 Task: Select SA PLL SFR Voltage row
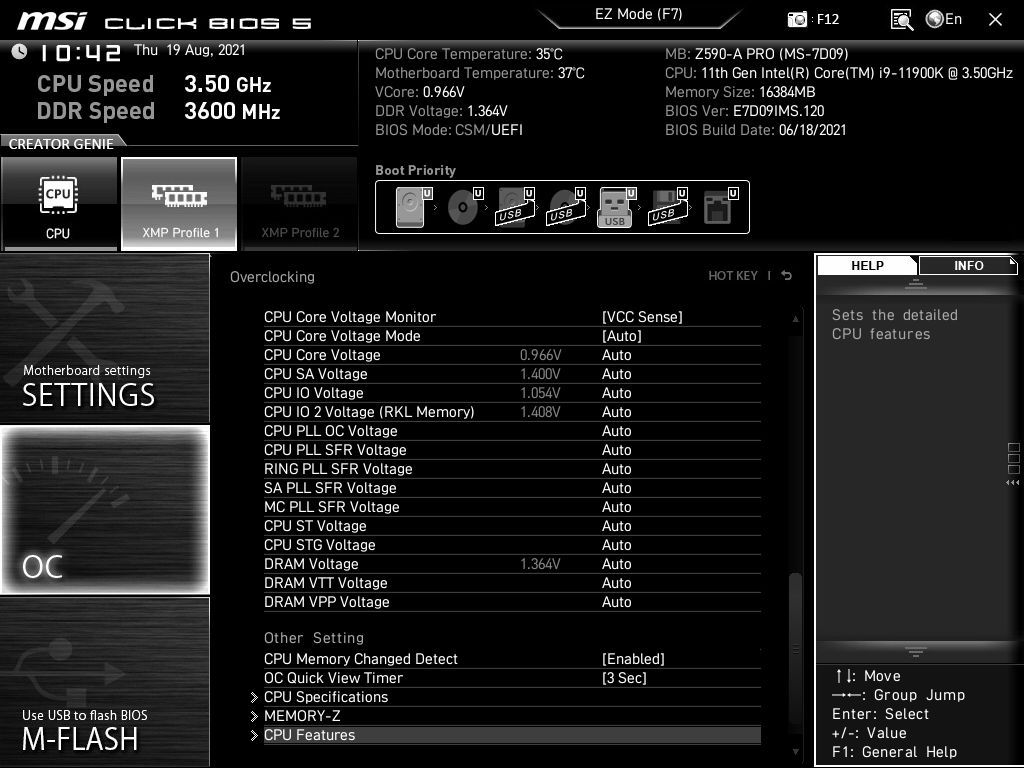512,488
